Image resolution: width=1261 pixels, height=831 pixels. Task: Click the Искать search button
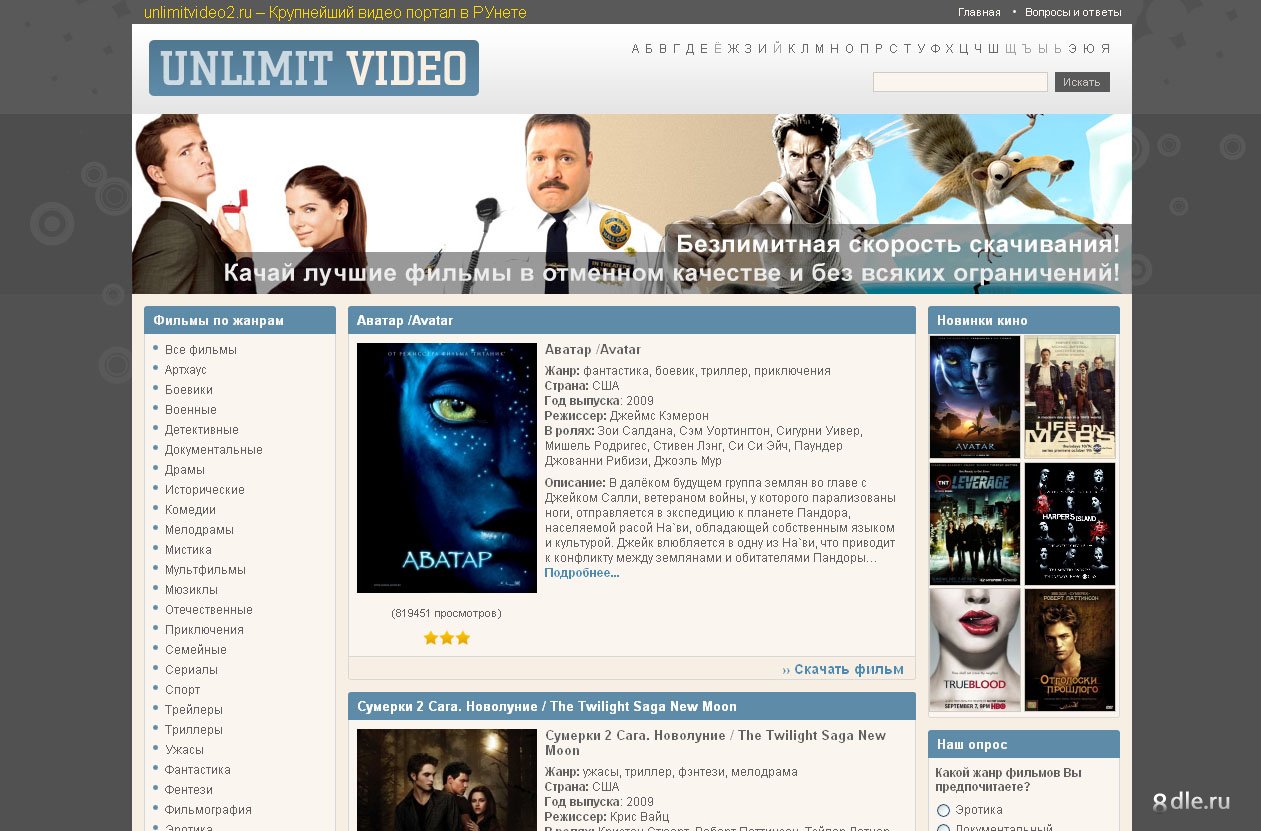click(x=1082, y=82)
